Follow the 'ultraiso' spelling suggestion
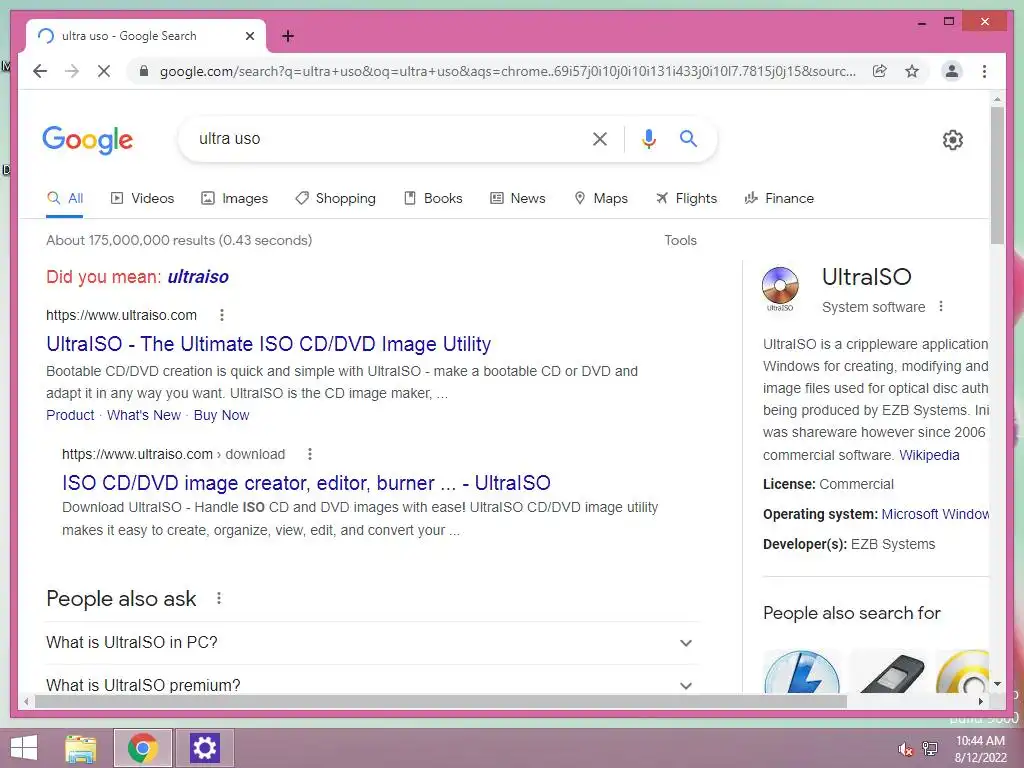 (198, 277)
